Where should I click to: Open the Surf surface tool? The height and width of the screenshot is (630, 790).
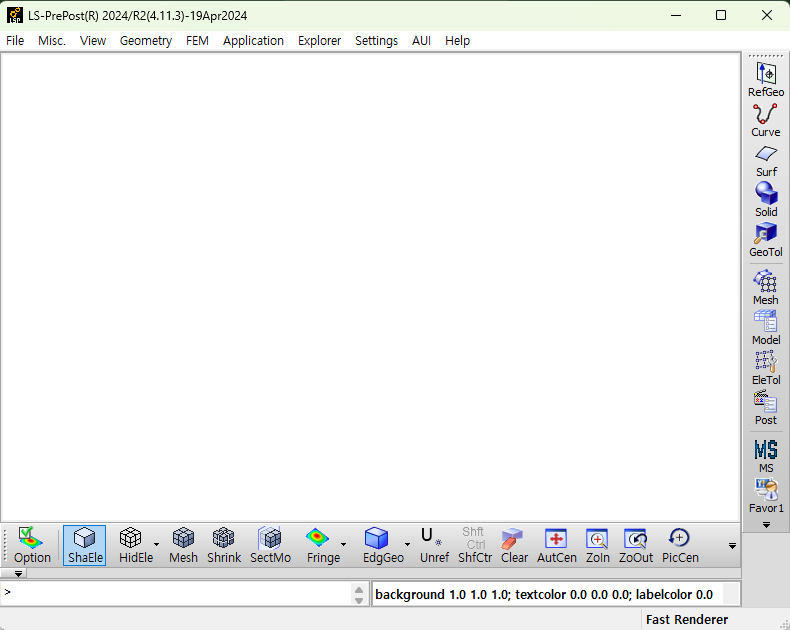point(766,161)
